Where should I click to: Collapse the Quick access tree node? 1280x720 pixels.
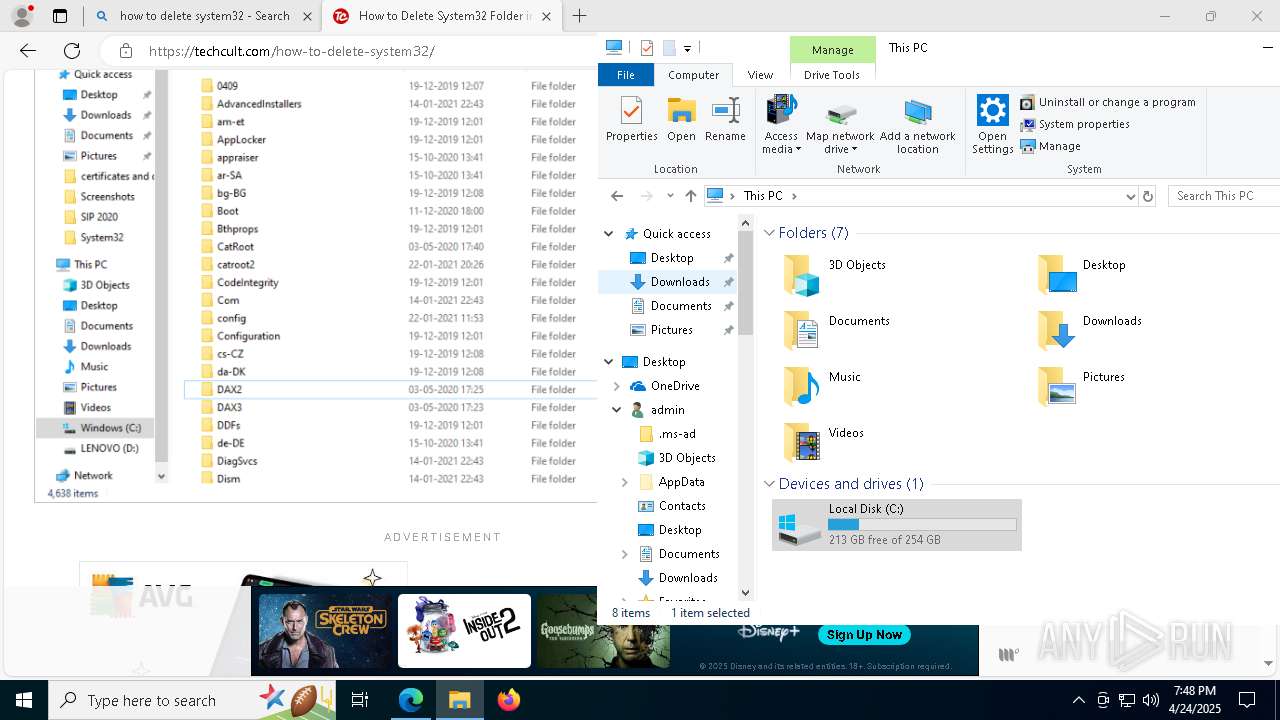[609, 234]
